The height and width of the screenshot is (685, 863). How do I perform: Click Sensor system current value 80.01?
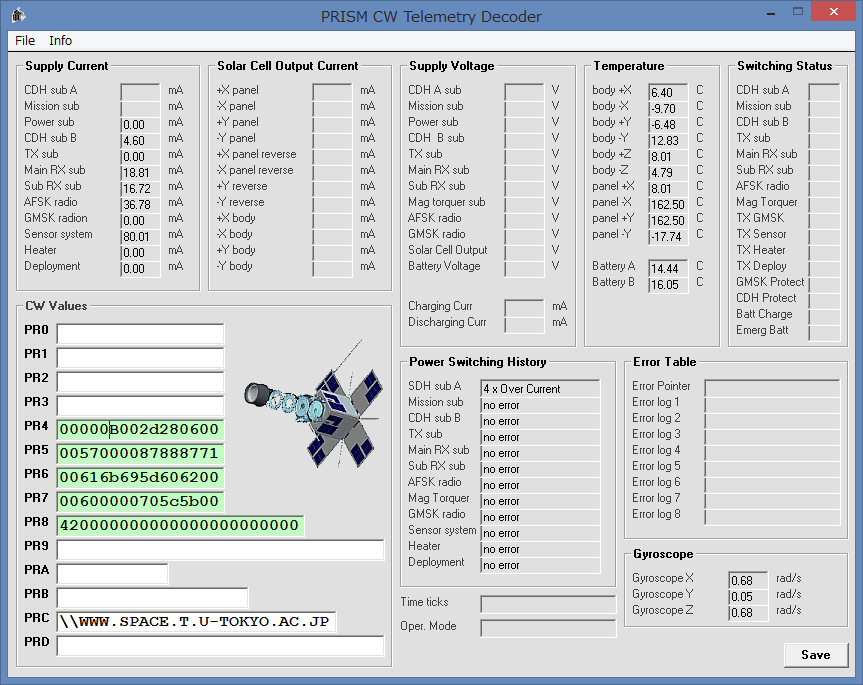[x=140, y=237]
